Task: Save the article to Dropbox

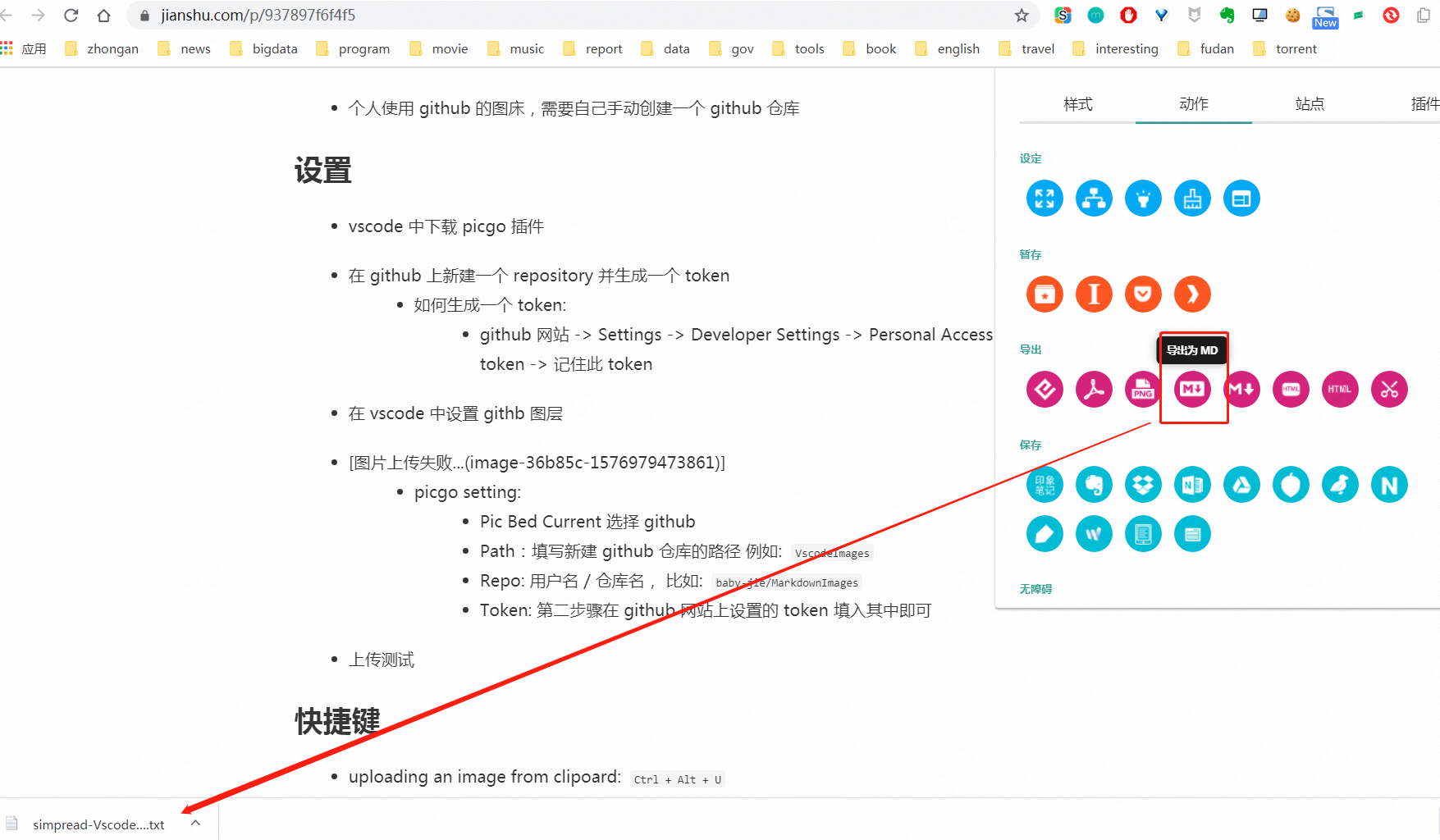Action: point(1143,484)
